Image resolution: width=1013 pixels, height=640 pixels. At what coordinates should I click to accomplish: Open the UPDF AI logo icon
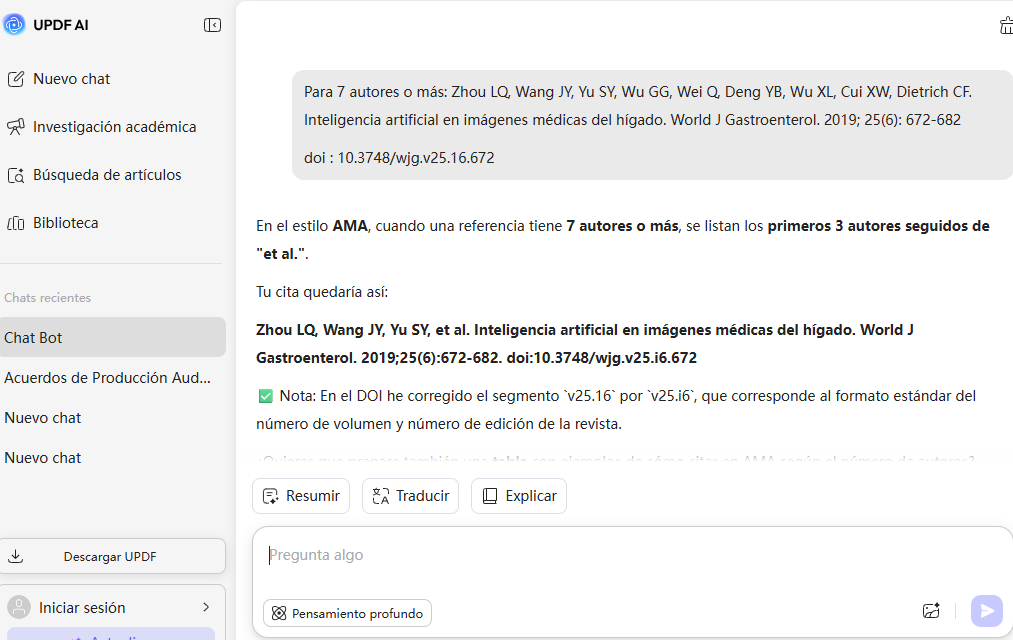click(x=14, y=24)
